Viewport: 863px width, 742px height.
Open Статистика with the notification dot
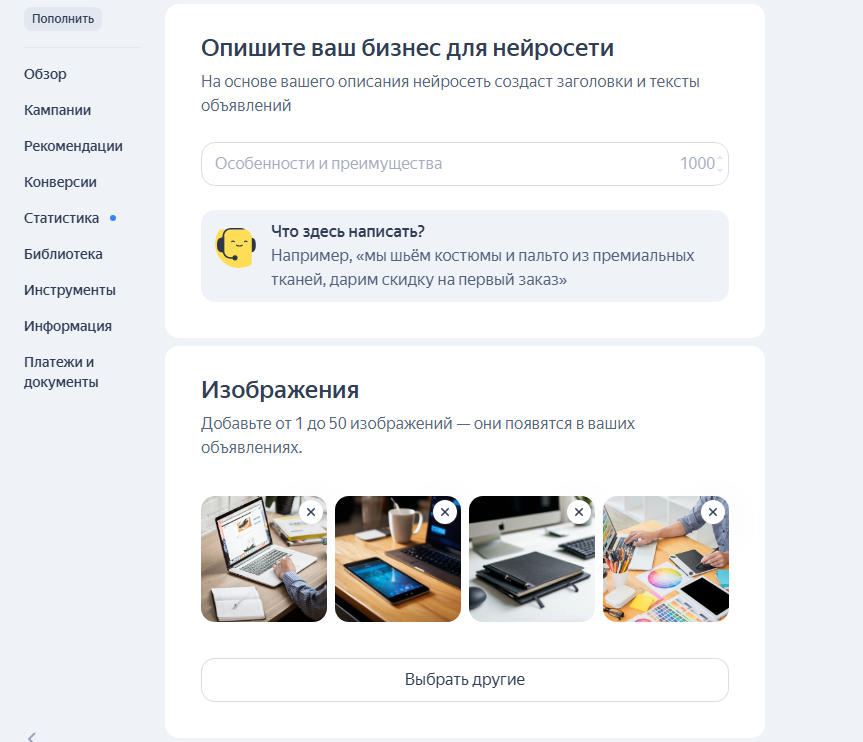coord(62,217)
